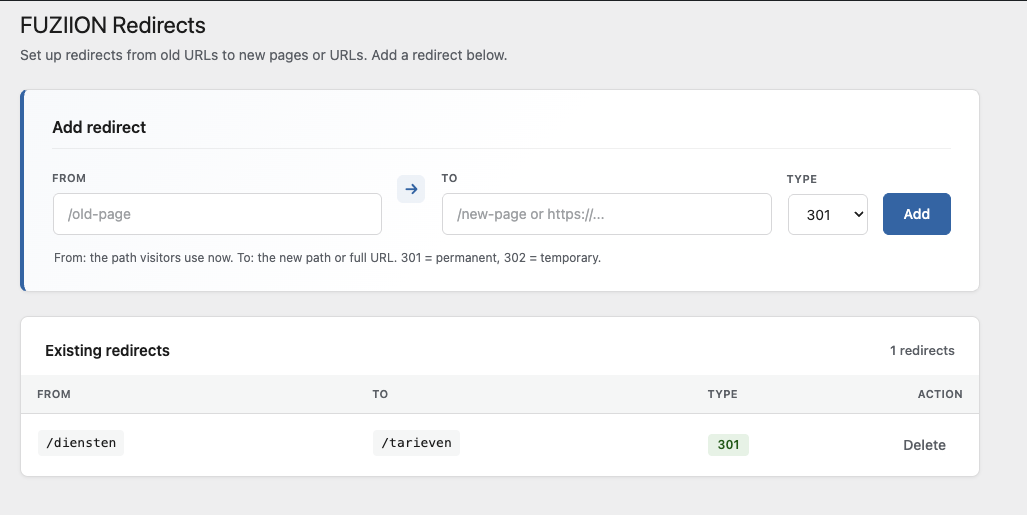This screenshot has height=515, width=1027.
Task: Click the ACTION column header
Action: (x=940, y=394)
